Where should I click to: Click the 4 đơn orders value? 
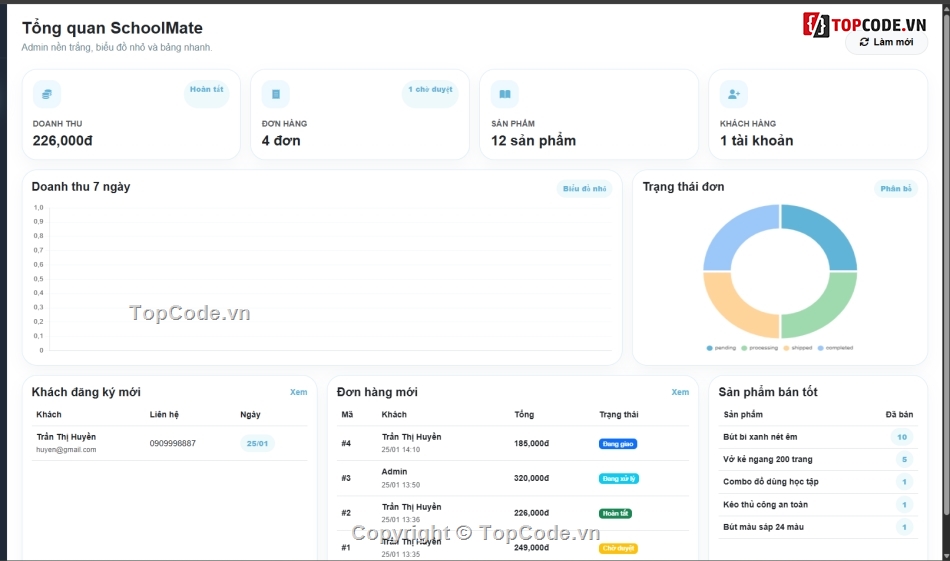(x=281, y=141)
